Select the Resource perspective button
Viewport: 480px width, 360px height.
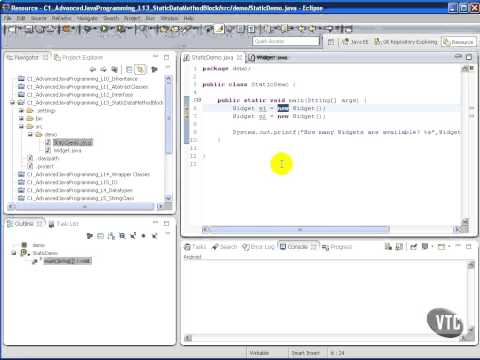[458, 42]
